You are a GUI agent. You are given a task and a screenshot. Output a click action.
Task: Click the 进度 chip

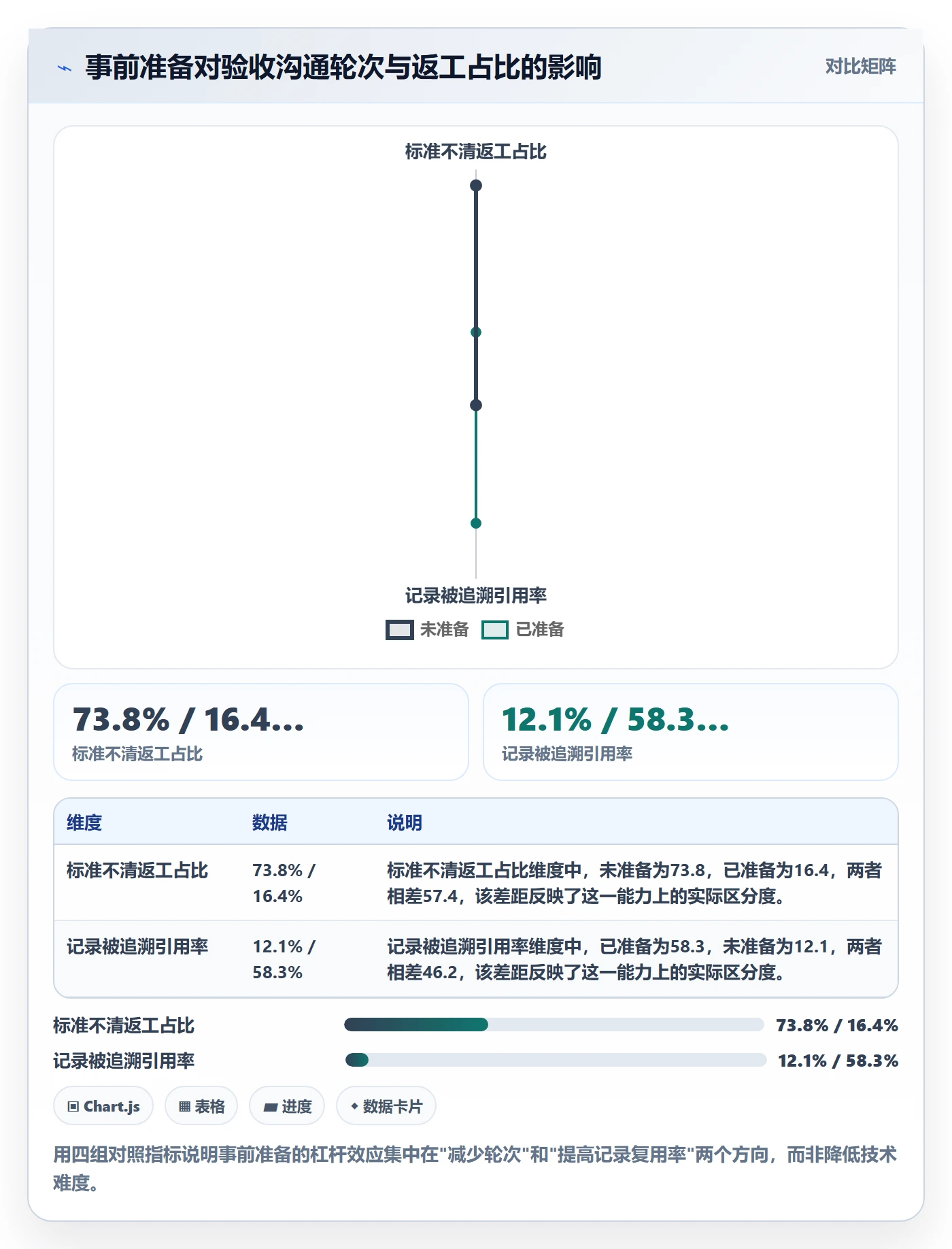(x=287, y=1106)
